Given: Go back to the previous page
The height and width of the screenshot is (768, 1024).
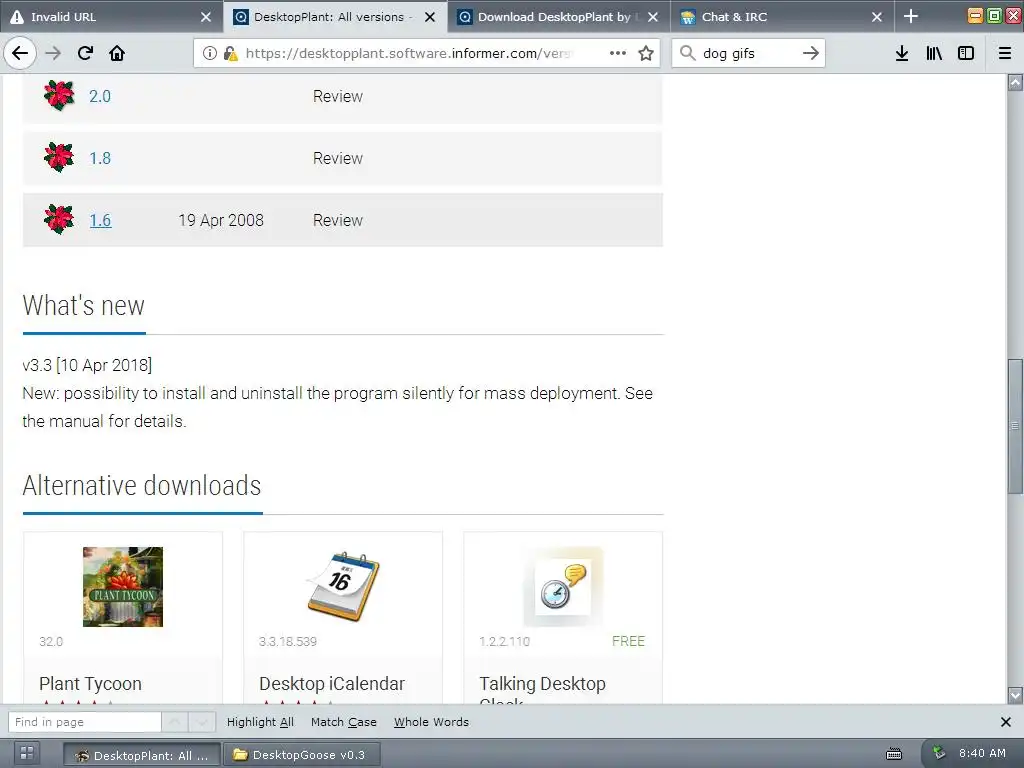Looking at the screenshot, I should point(20,53).
